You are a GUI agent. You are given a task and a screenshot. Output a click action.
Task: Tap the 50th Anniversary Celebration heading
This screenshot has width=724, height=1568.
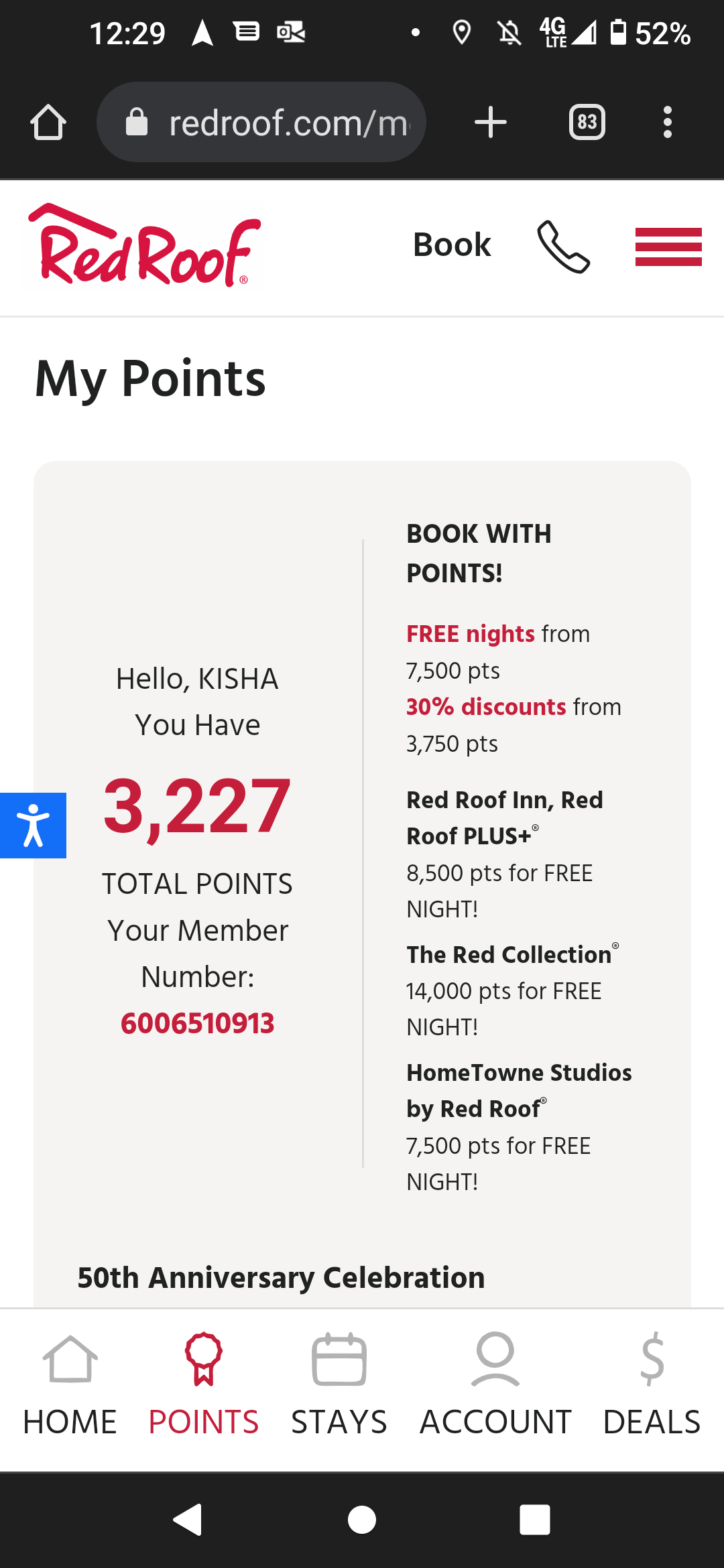(x=281, y=1278)
